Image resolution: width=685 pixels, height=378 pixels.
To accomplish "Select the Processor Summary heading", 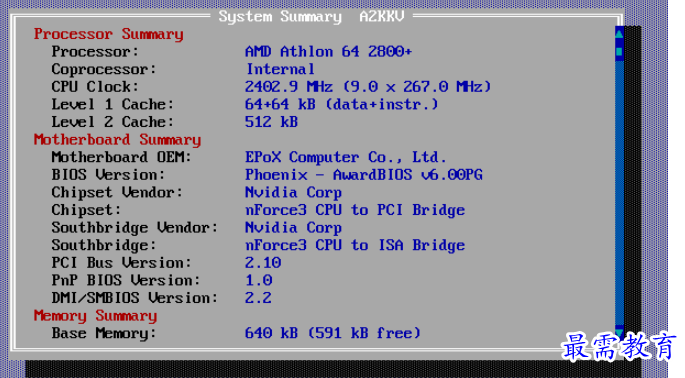I will click(x=109, y=34).
